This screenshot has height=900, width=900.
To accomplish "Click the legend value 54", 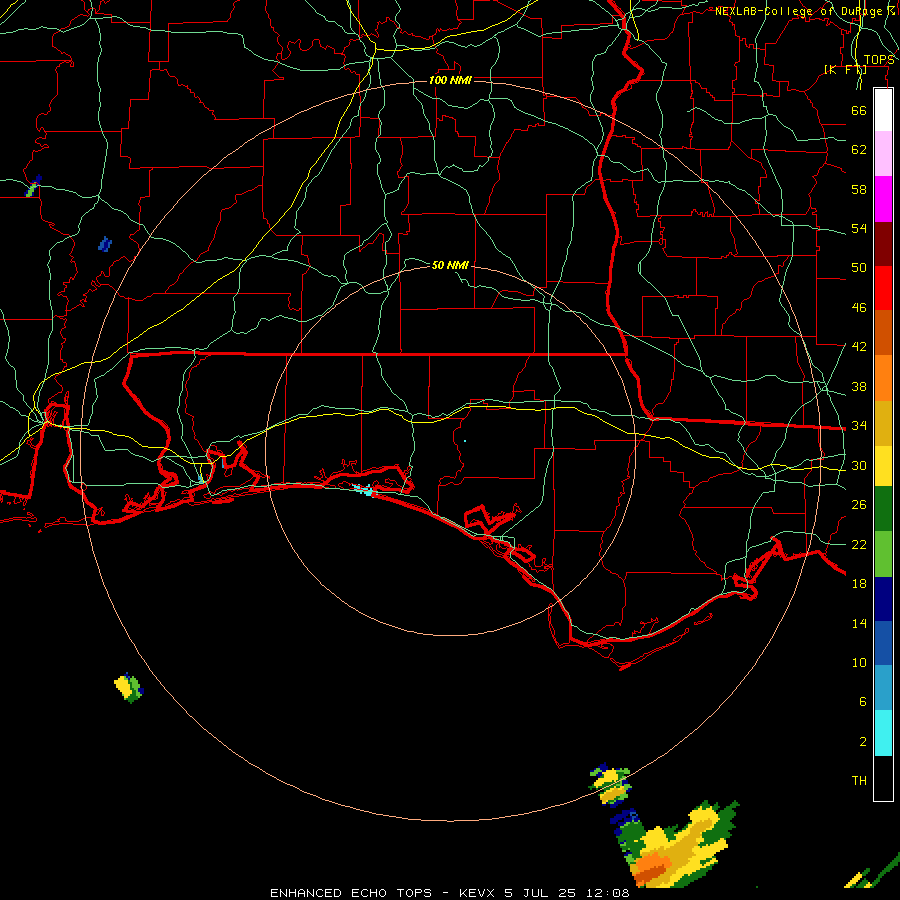I will coord(859,228).
